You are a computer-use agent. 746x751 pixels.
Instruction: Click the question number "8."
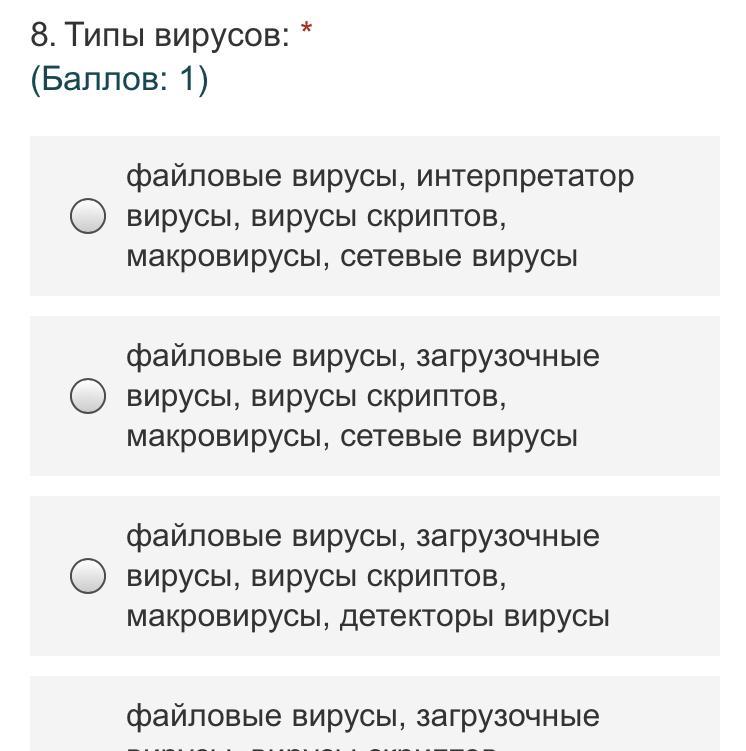(42, 36)
